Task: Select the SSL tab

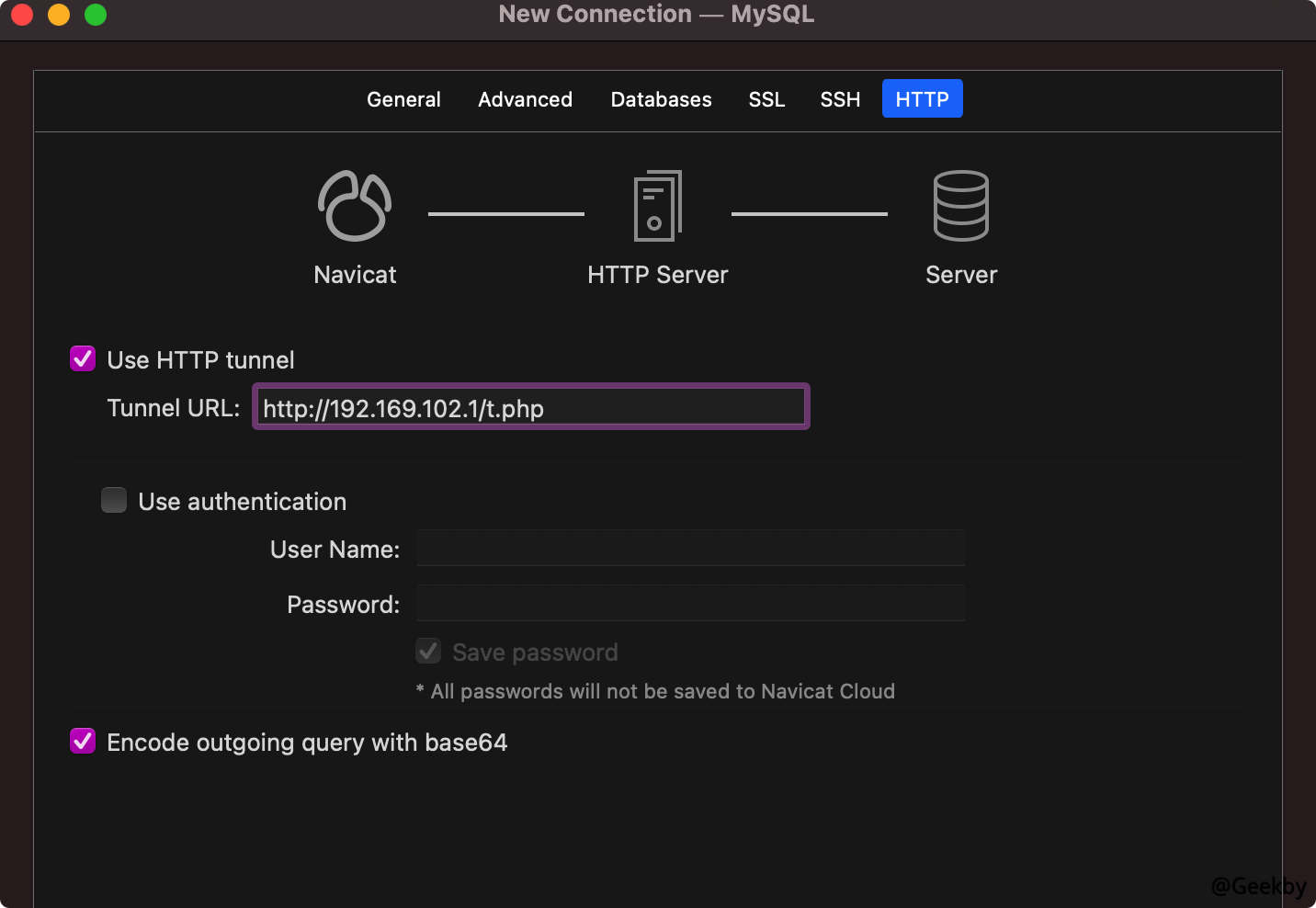Action: (x=766, y=99)
